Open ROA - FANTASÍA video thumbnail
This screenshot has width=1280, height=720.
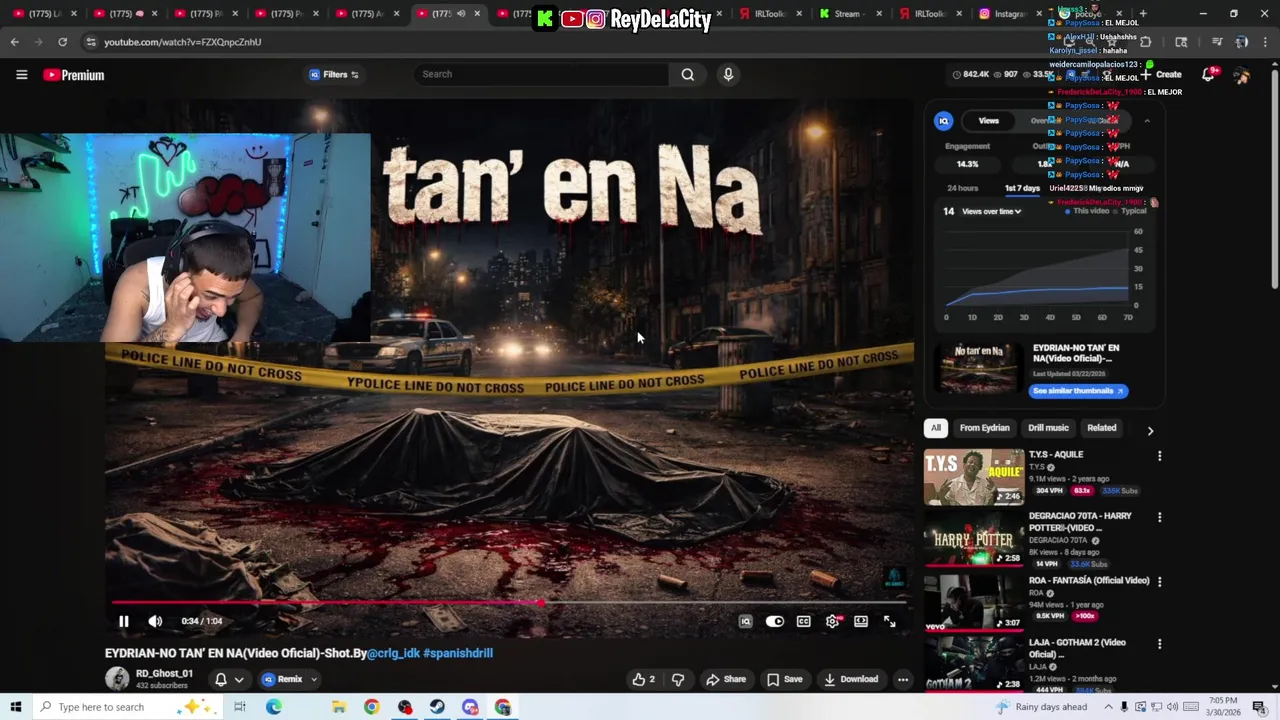[973, 603]
